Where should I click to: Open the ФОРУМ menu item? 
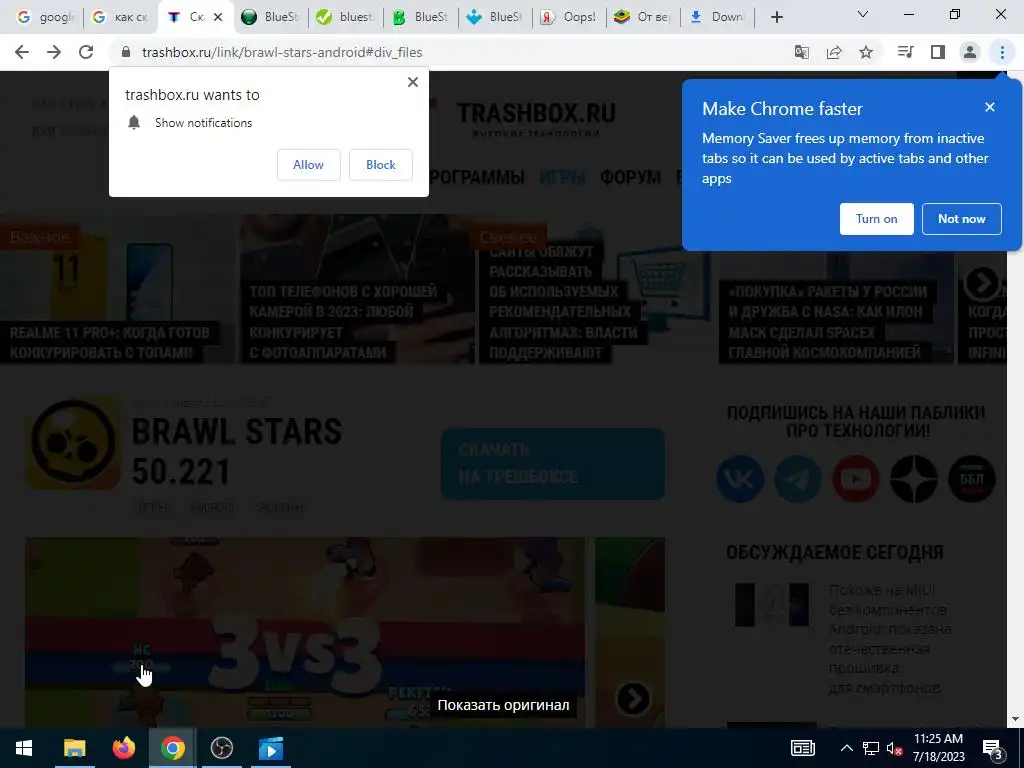pyautogui.click(x=630, y=178)
